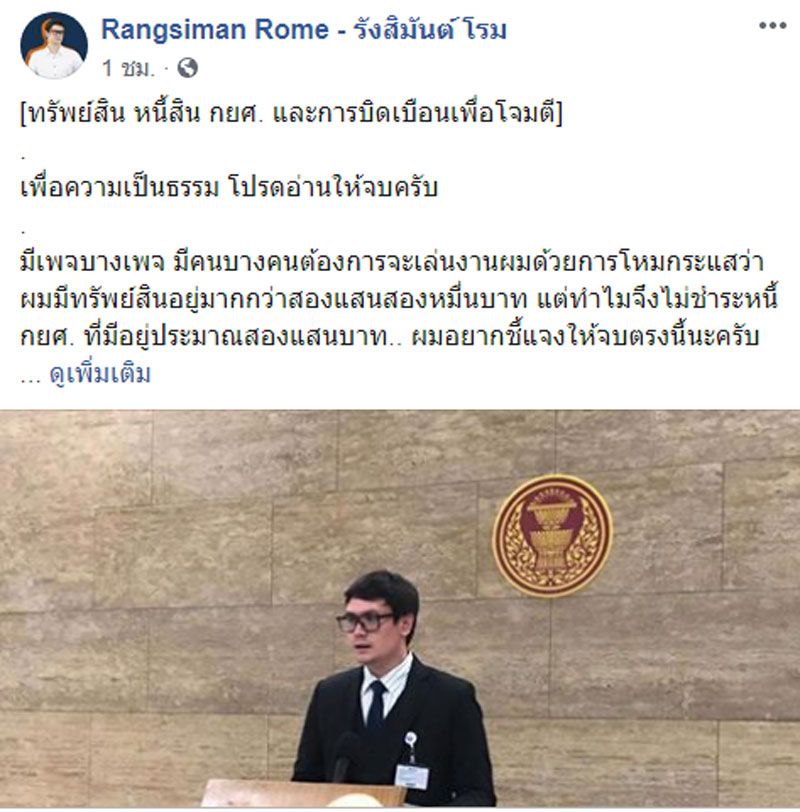Click the microphone on the podium
The image size is (800, 812).
point(344,757)
